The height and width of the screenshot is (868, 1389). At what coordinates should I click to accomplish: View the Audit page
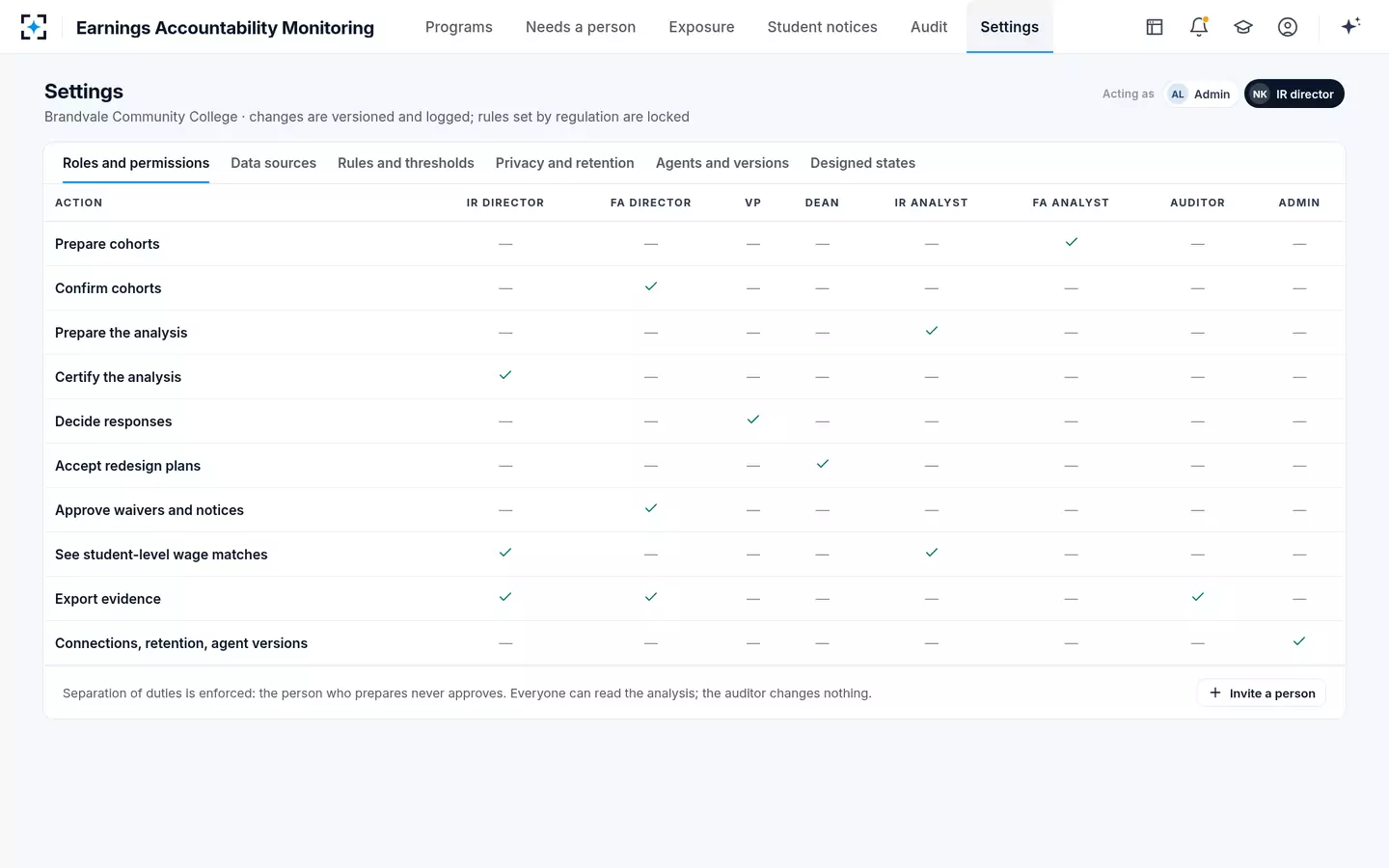tap(929, 27)
